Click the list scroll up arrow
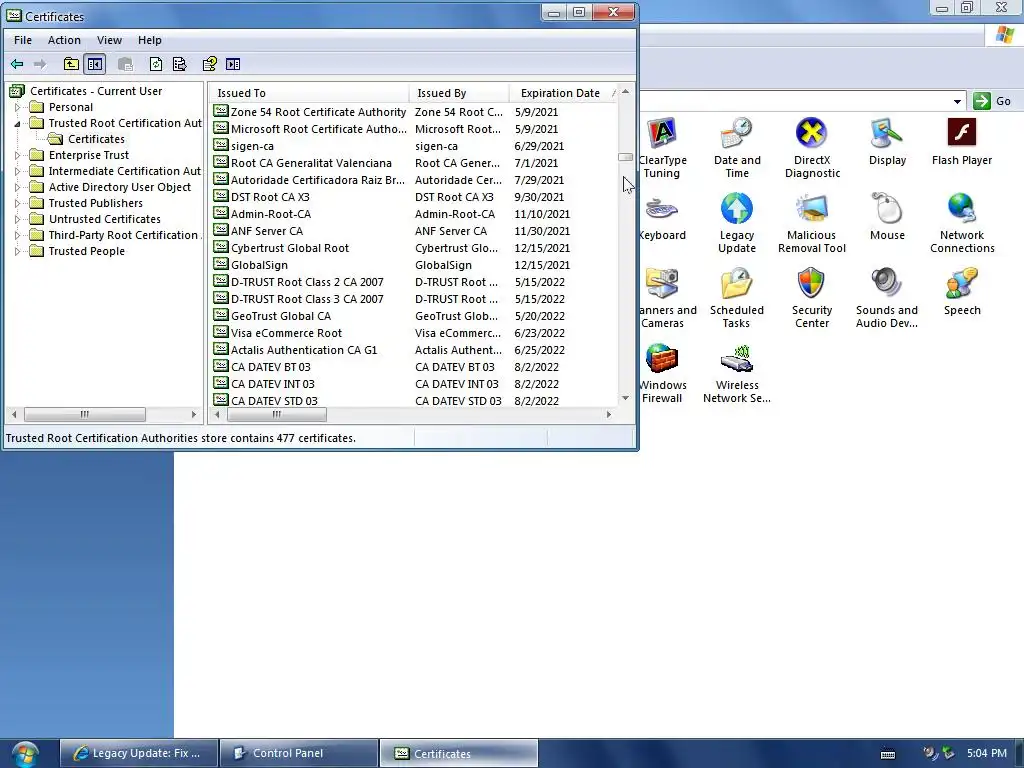The height and width of the screenshot is (768, 1024). tap(625, 92)
